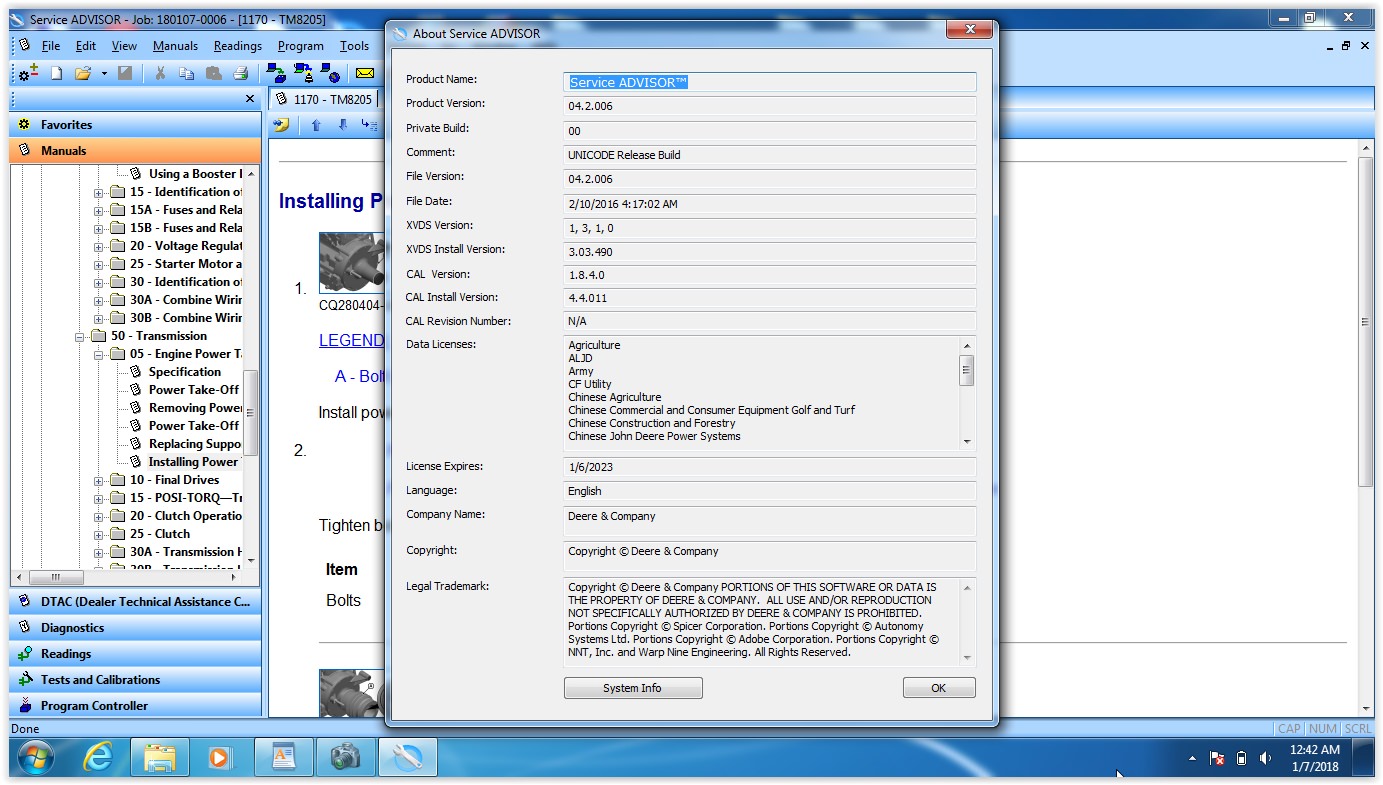The height and width of the screenshot is (785, 1383).
Task: Click the computer-with-globe connection icon
Action: coord(332,73)
